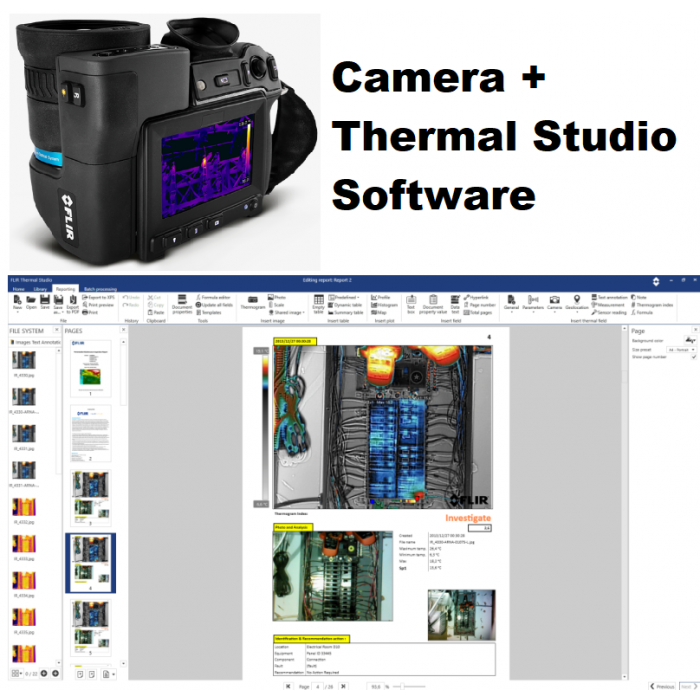Click Paste in Clipboard group
This screenshot has height=700, width=700.
click(156, 312)
